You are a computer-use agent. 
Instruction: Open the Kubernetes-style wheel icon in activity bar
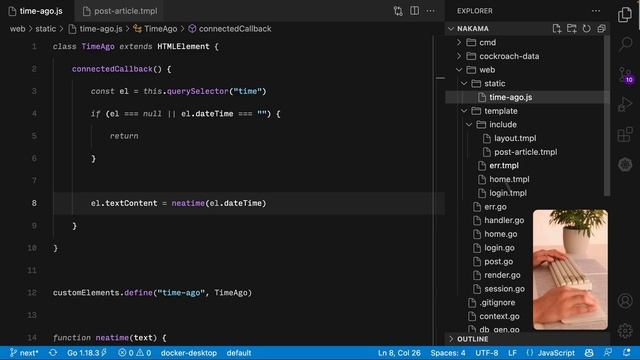pos(624,164)
